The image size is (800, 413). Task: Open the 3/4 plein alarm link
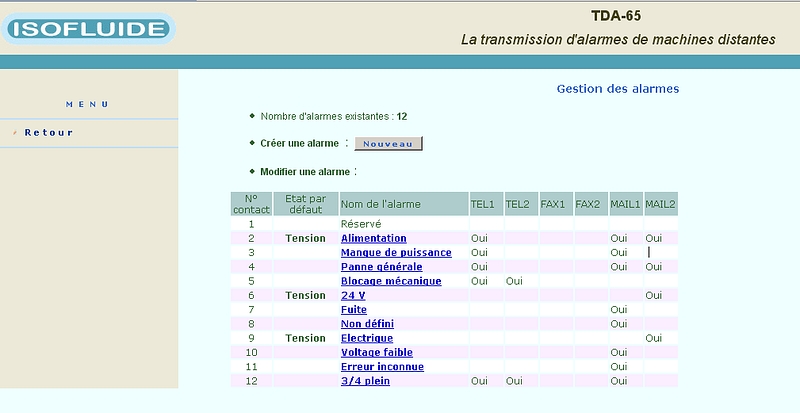pos(365,381)
